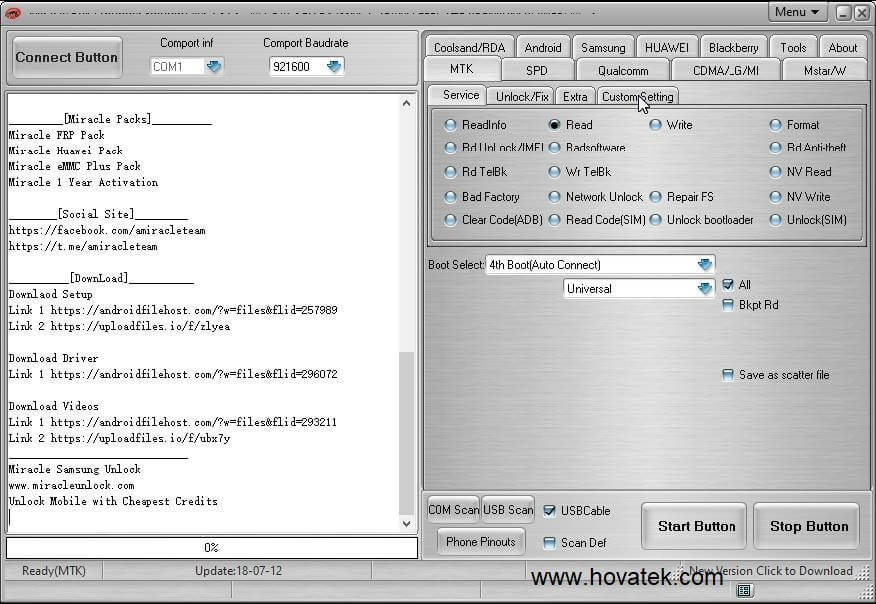This screenshot has height=604, width=876.
Task: Open the Boot Select dropdown
Action: pyautogui.click(x=704, y=264)
